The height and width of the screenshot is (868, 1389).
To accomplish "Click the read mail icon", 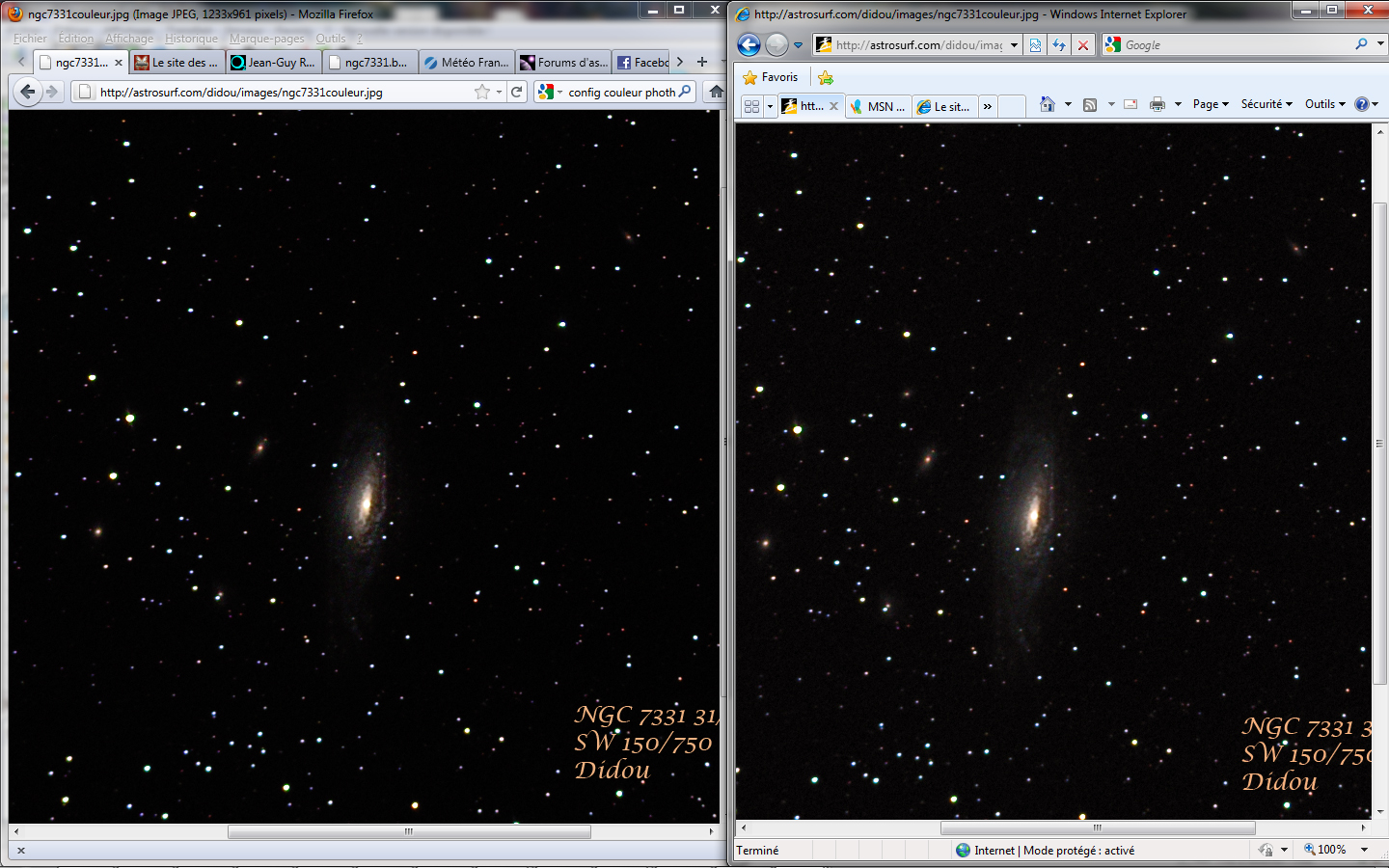I will pyautogui.click(x=1130, y=104).
